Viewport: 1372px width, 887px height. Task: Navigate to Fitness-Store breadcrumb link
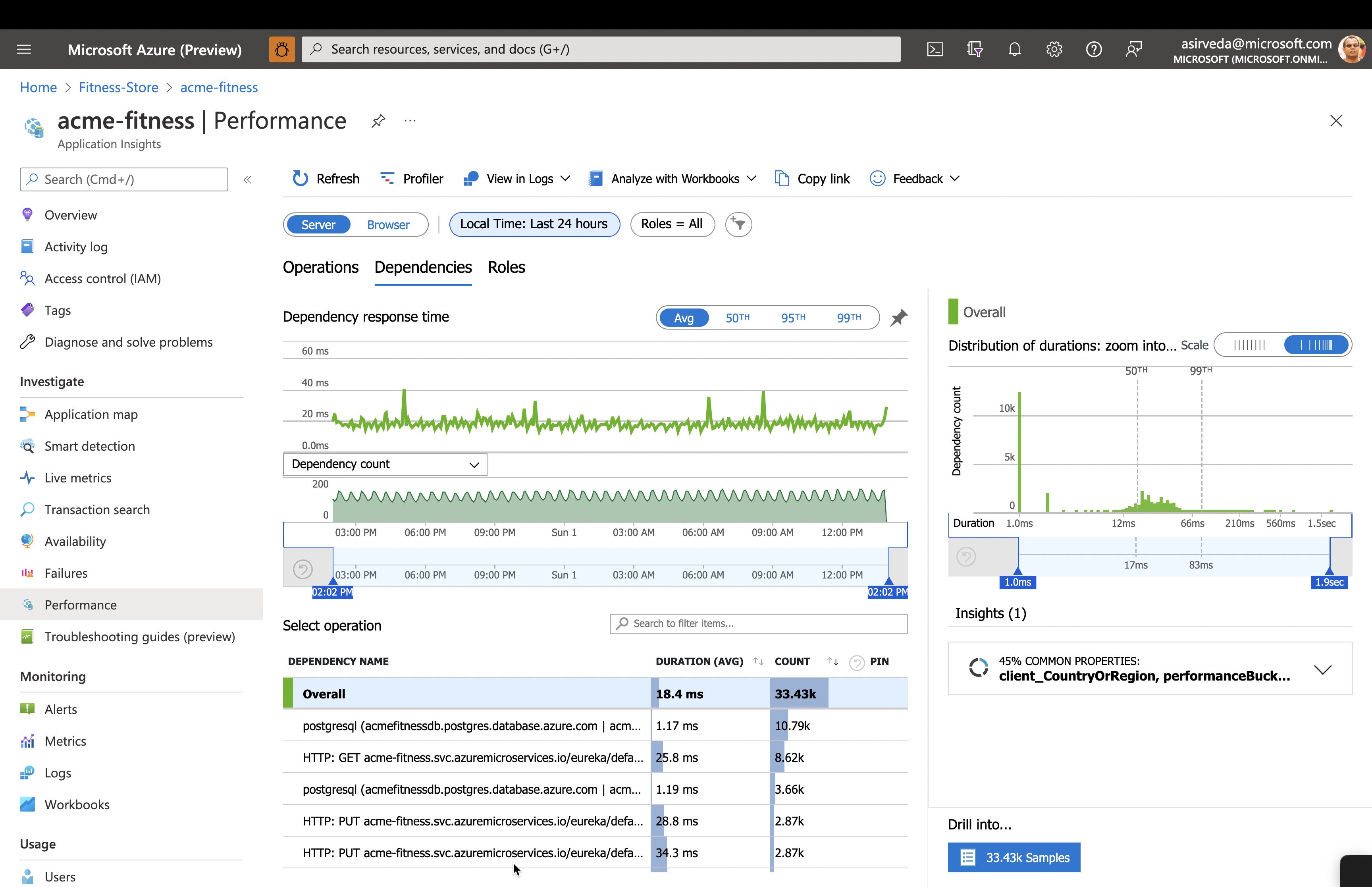(118, 87)
